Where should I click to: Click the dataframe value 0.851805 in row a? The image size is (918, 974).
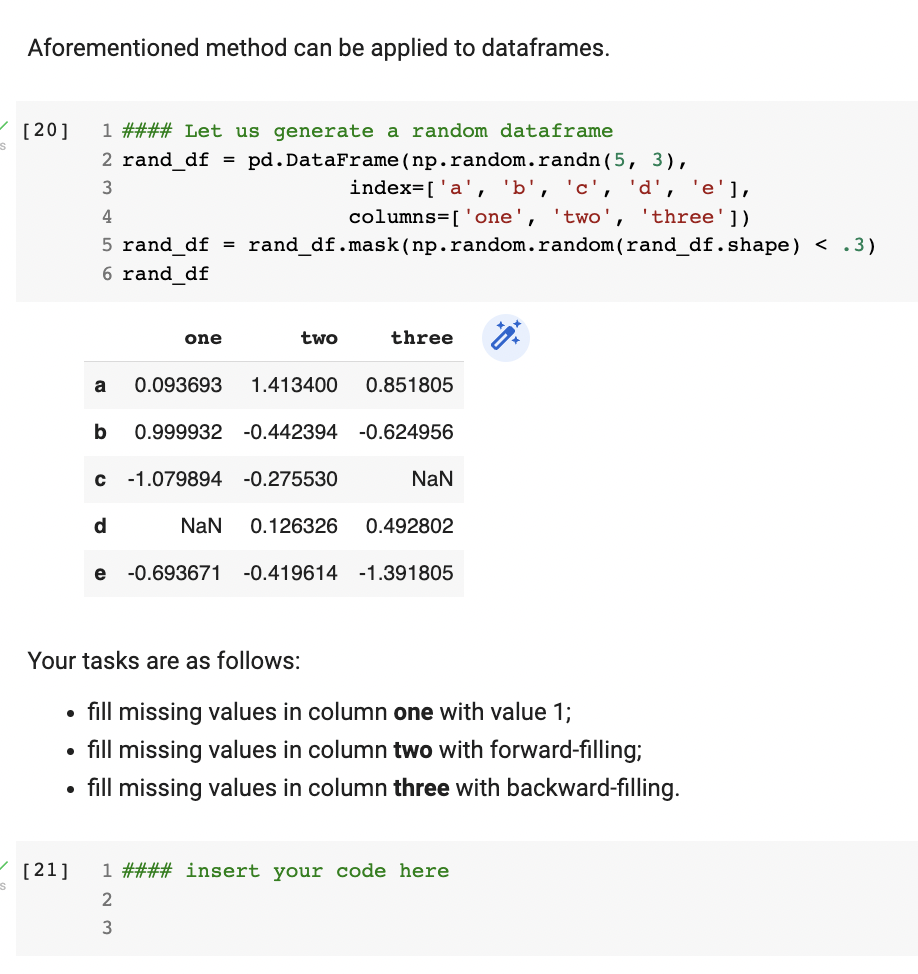pyautogui.click(x=413, y=385)
